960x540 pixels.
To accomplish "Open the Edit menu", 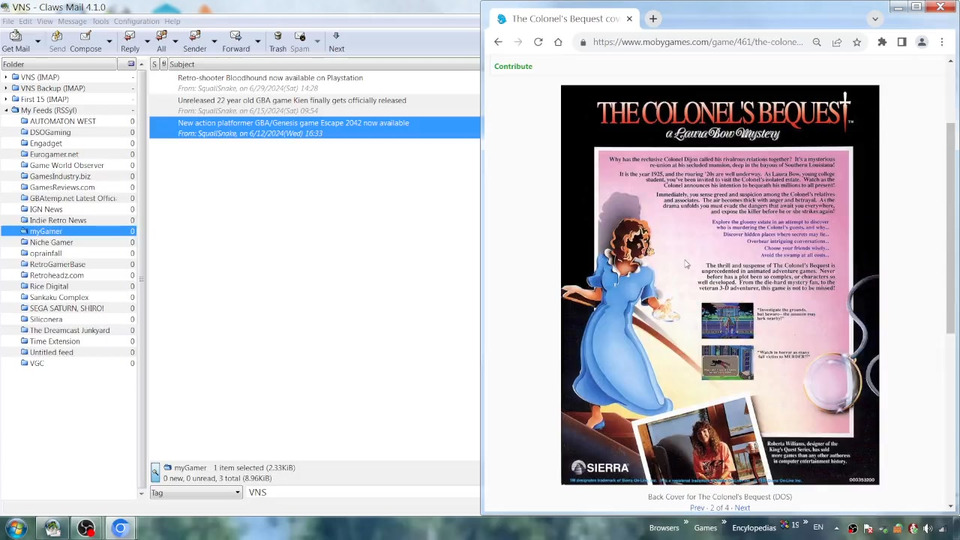I will pos(25,21).
